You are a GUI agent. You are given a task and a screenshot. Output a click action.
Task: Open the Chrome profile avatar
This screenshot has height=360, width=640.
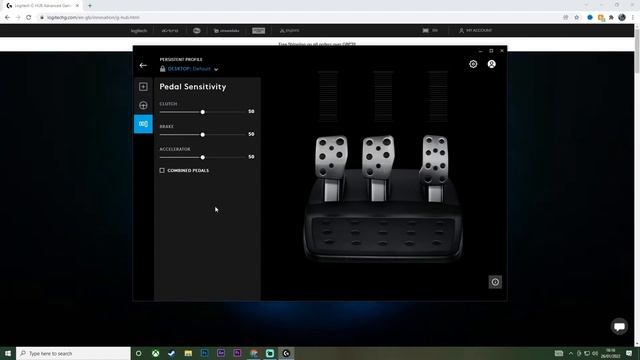[622, 18]
